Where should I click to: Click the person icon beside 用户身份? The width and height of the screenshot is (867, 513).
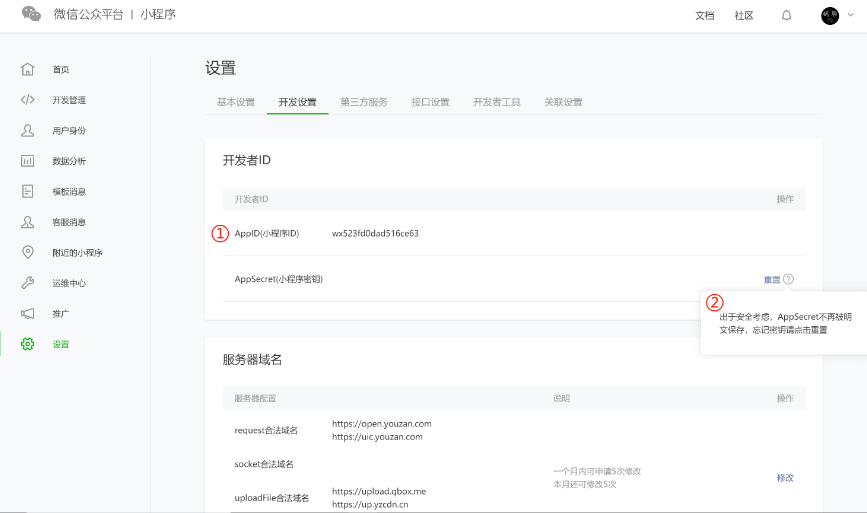pos(28,130)
